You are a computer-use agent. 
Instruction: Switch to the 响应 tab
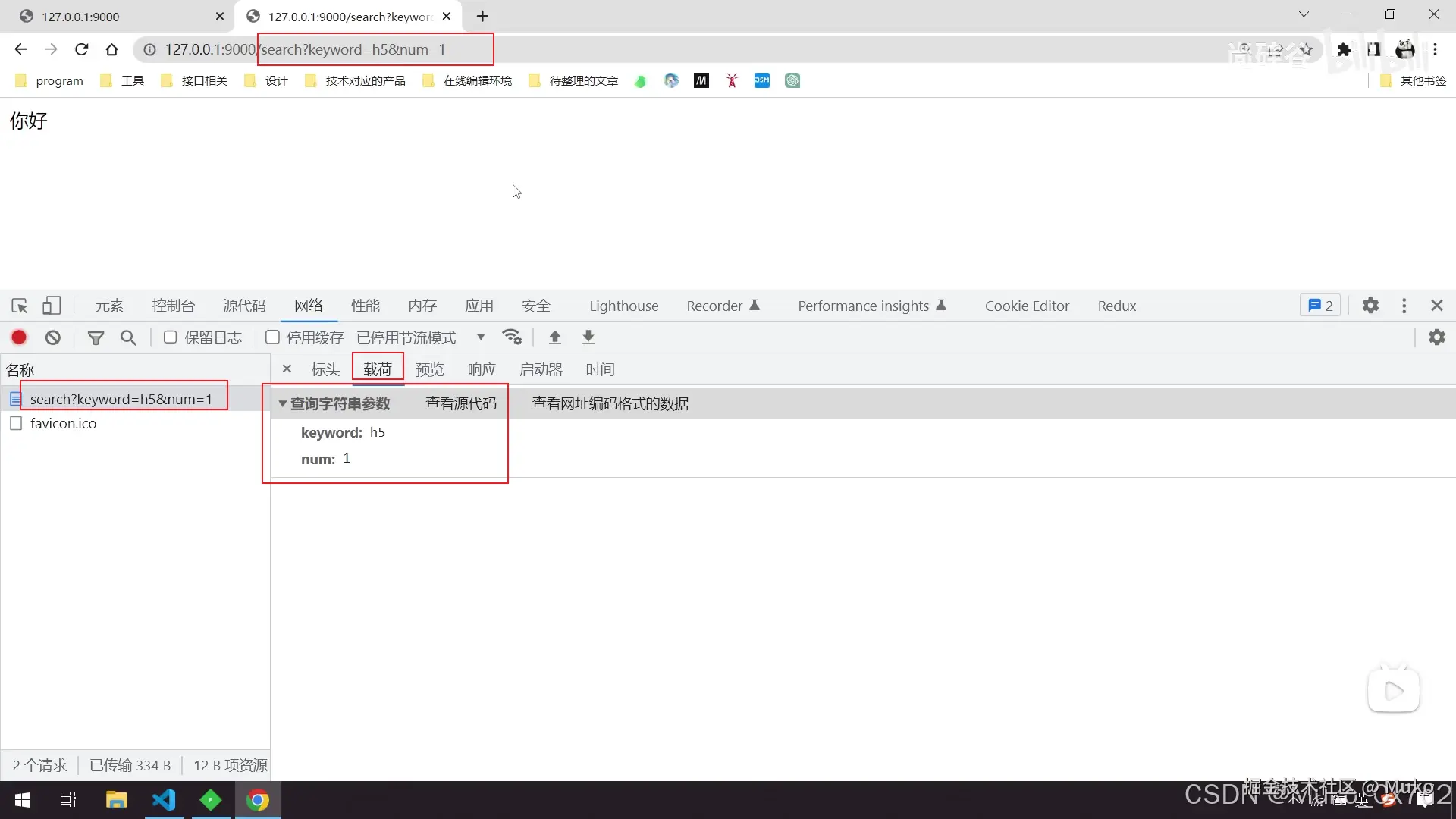pos(482,369)
